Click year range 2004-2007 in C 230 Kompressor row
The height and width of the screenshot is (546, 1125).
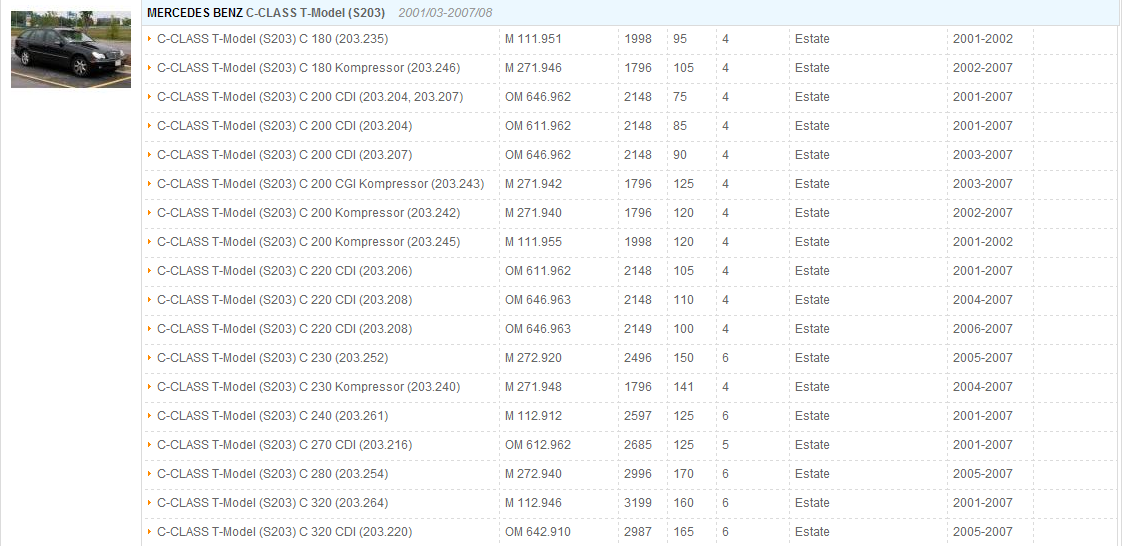click(982, 387)
